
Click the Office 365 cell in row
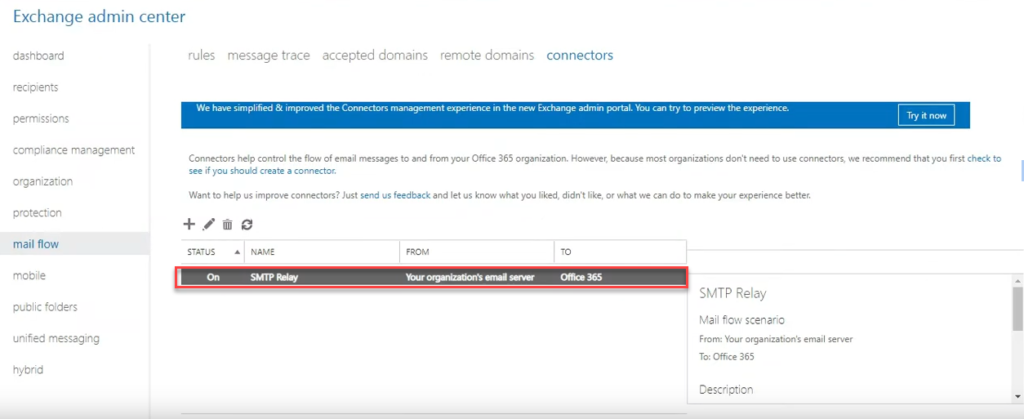click(581, 277)
